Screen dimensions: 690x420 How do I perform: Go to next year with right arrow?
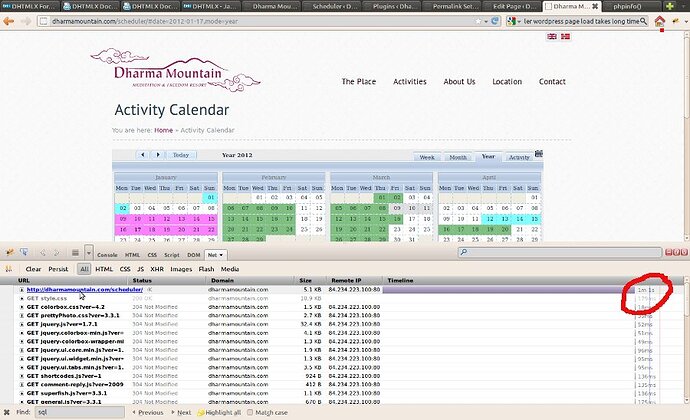pyautogui.click(x=158, y=155)
